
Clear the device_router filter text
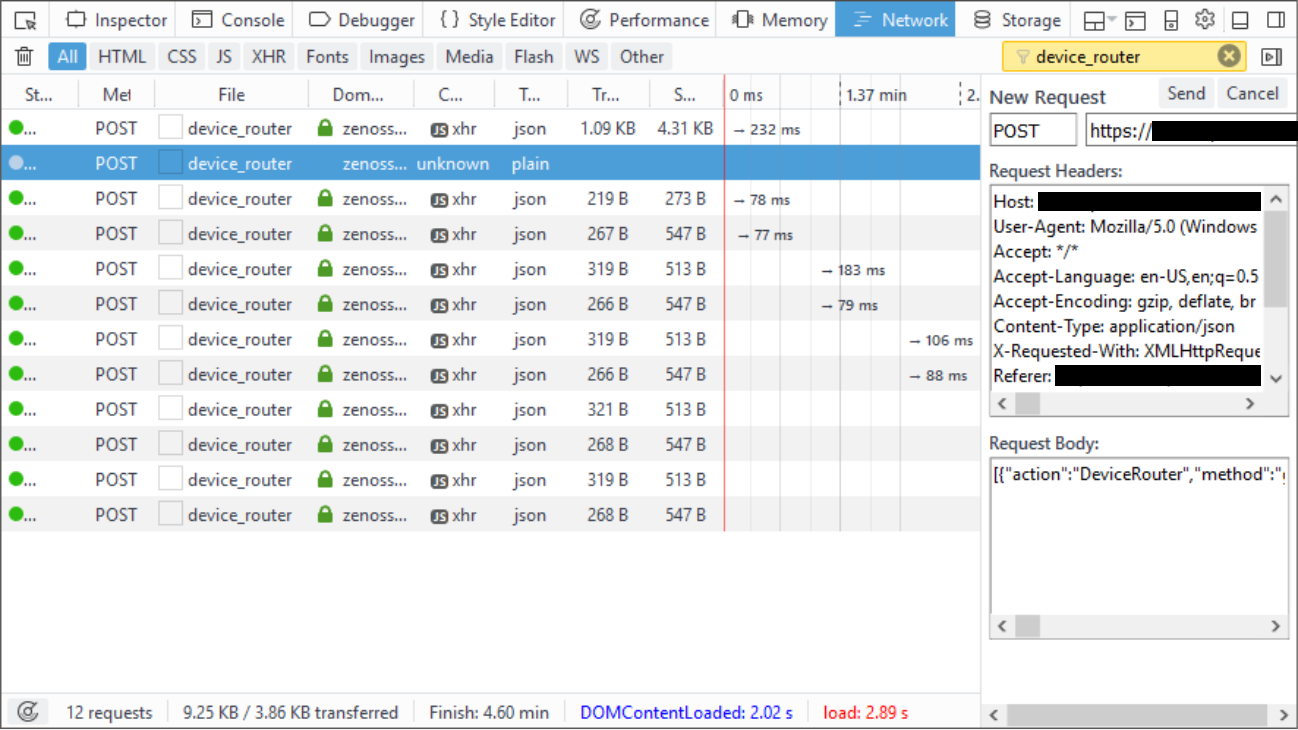(1229, 57)
